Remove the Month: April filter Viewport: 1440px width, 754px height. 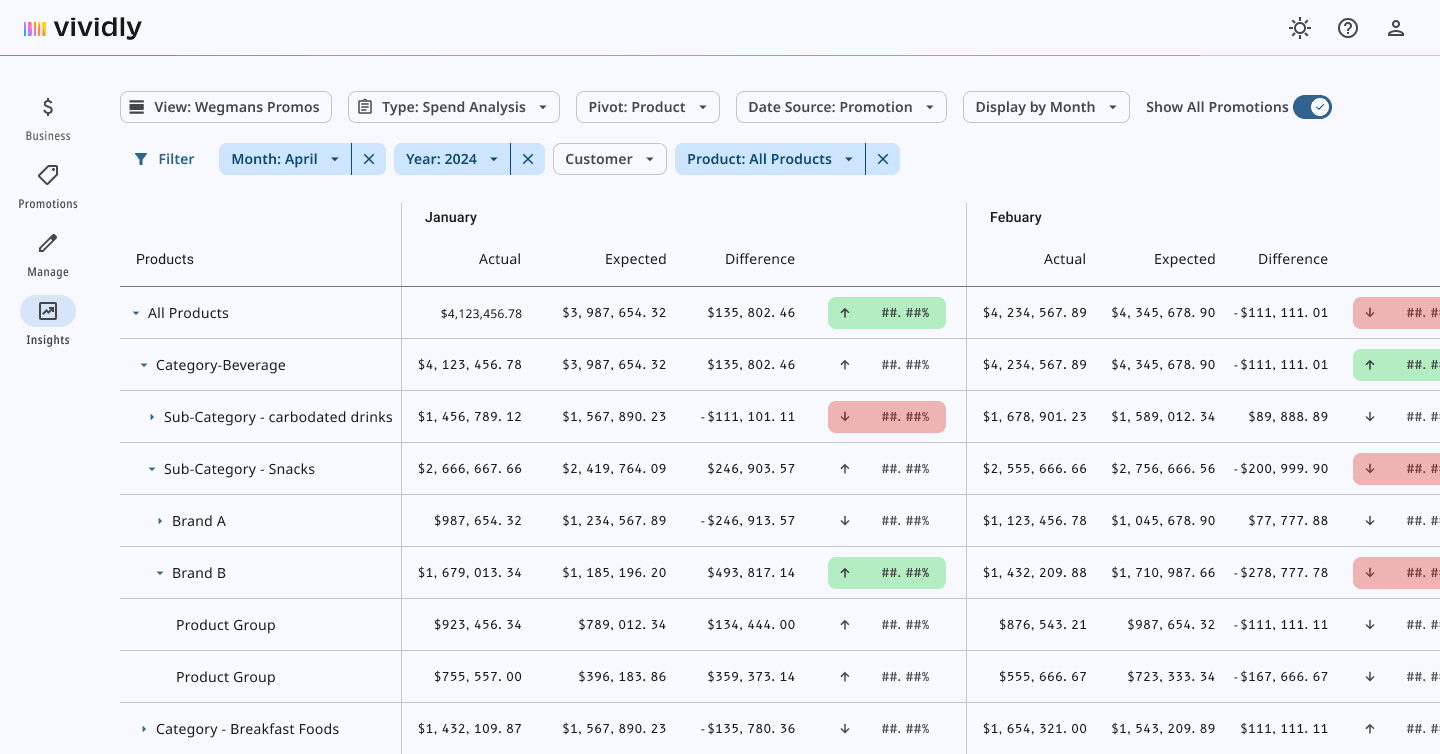pyautogui.click(x=369, y=159)
